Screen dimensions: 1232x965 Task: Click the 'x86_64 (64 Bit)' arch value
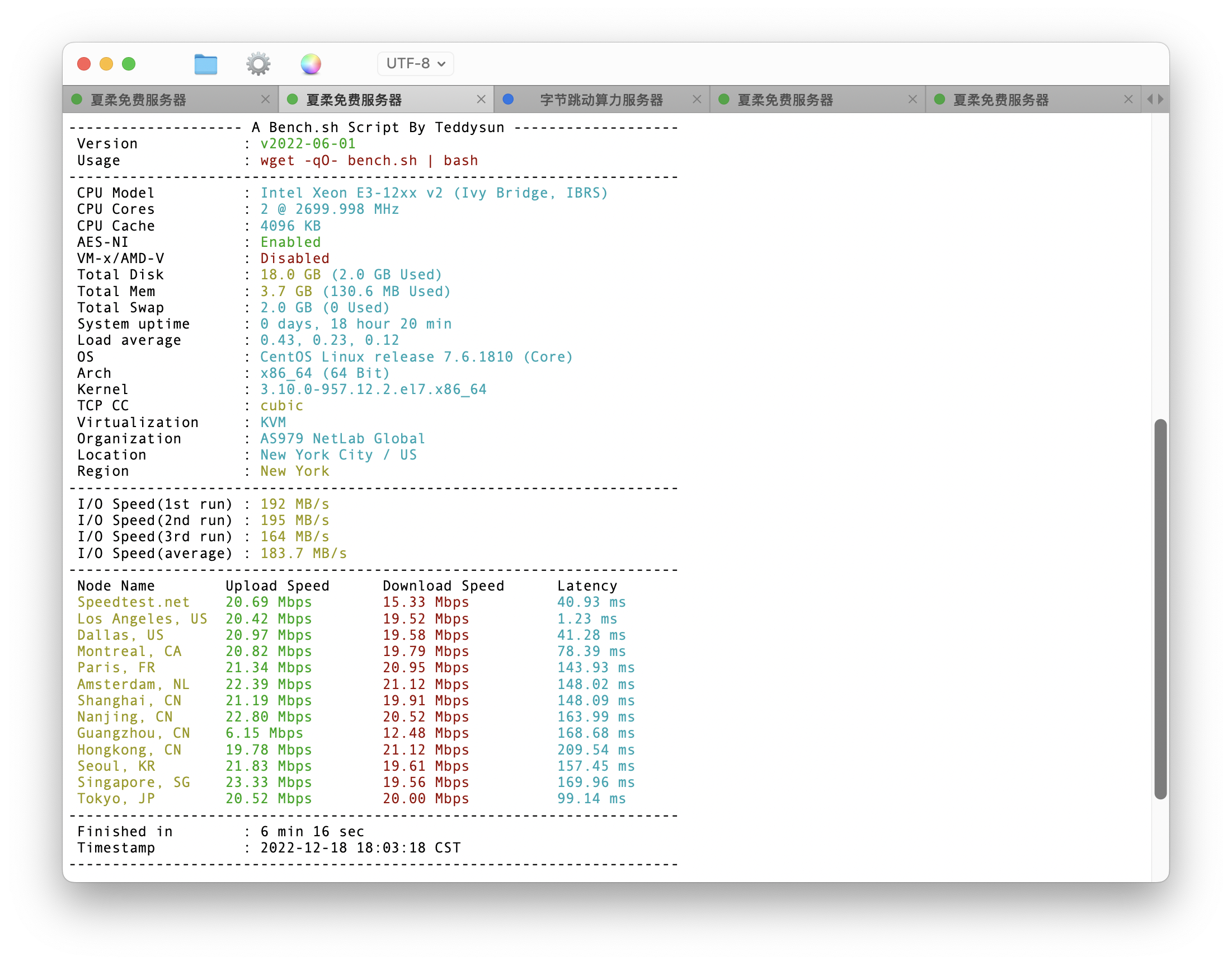(325, 373)
